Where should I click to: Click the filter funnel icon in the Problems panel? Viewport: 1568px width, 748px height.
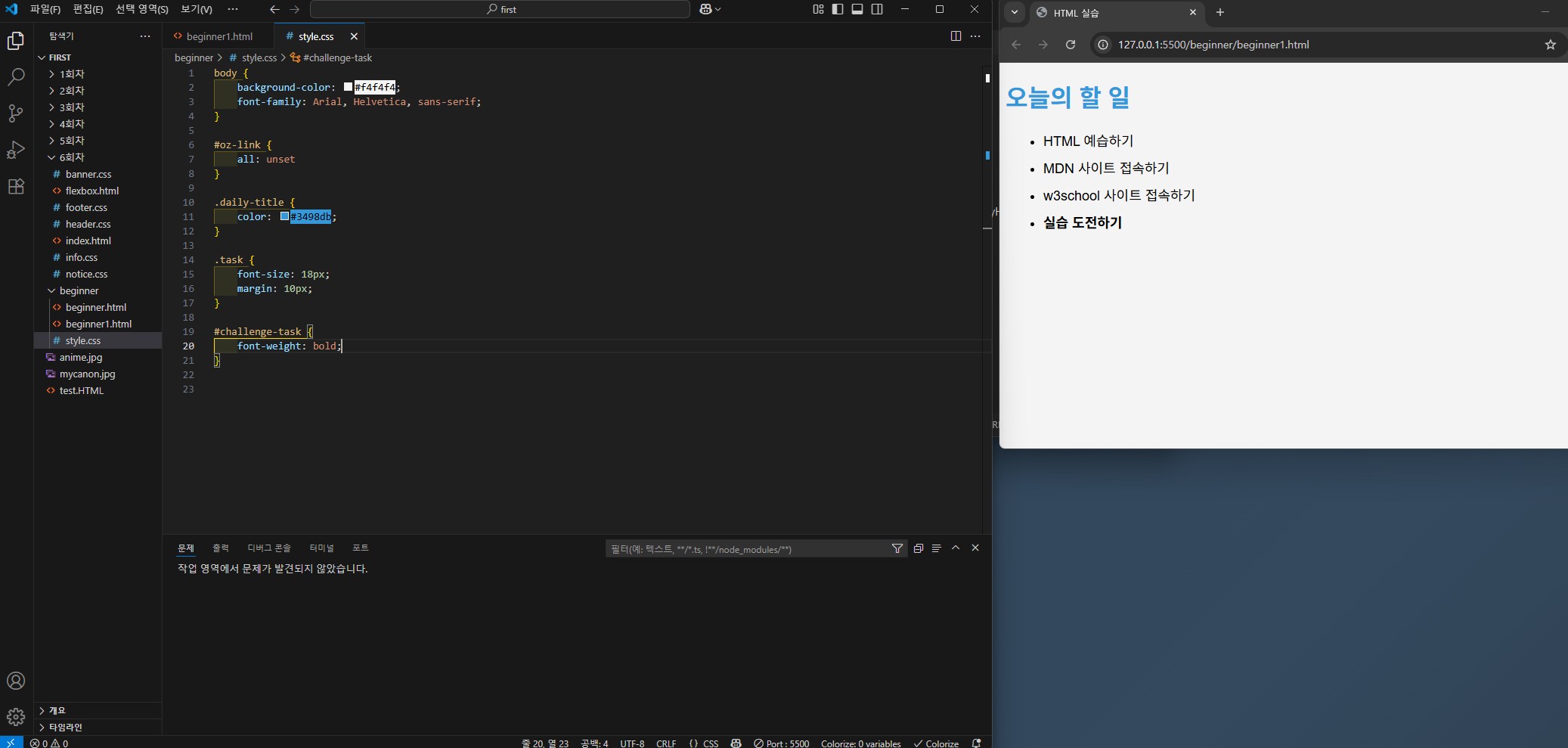pos(897,548)
